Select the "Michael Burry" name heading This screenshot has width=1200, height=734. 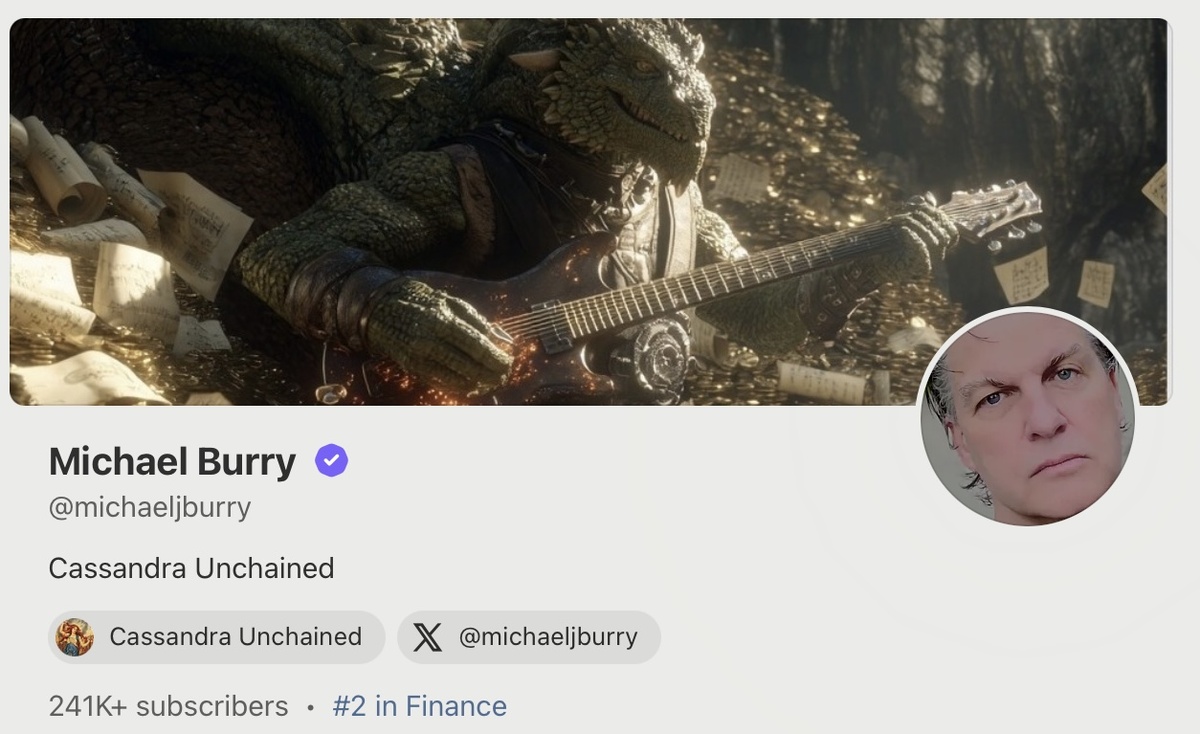point(172,462)
